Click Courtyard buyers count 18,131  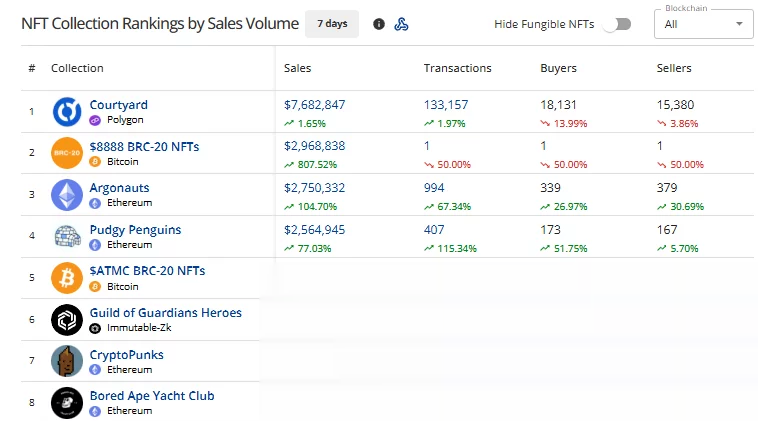tap(558, 105)
